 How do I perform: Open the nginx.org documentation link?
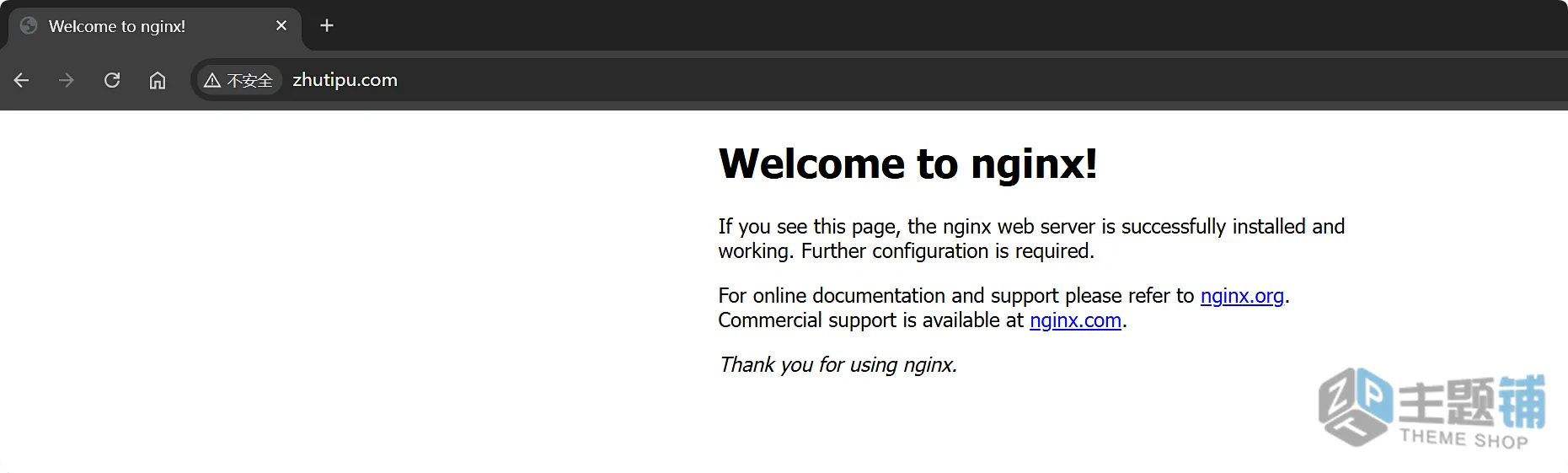[x=1242, y=296]
